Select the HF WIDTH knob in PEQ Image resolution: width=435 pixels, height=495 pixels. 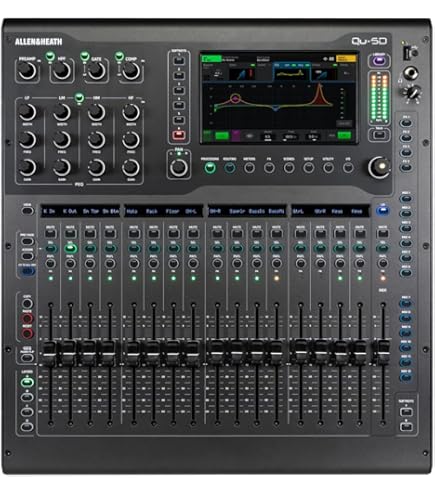click(131, 112)
